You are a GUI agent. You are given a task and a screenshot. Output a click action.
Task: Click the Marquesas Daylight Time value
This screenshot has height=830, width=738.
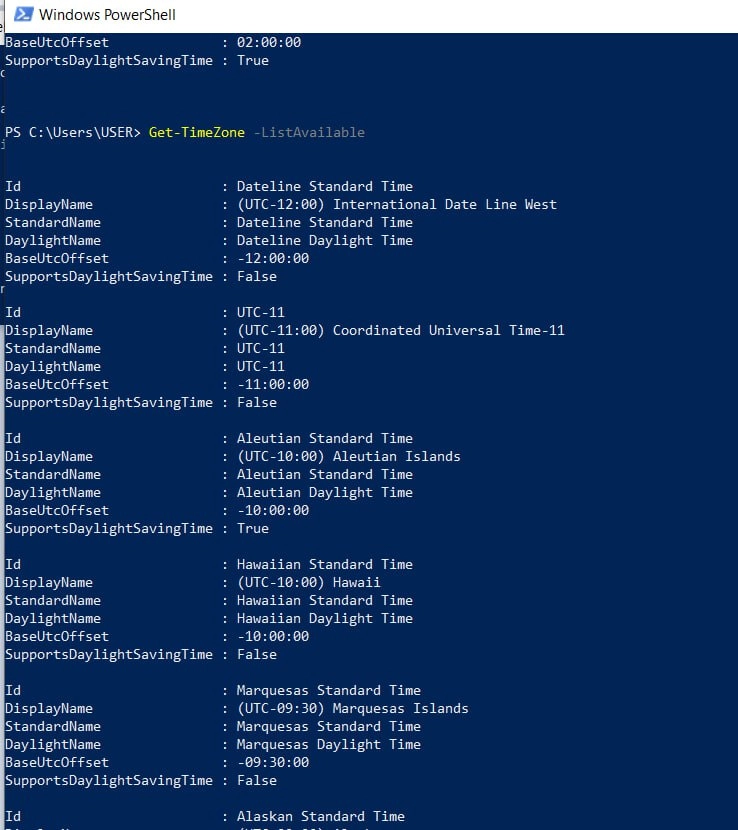(x=328, y=744)
